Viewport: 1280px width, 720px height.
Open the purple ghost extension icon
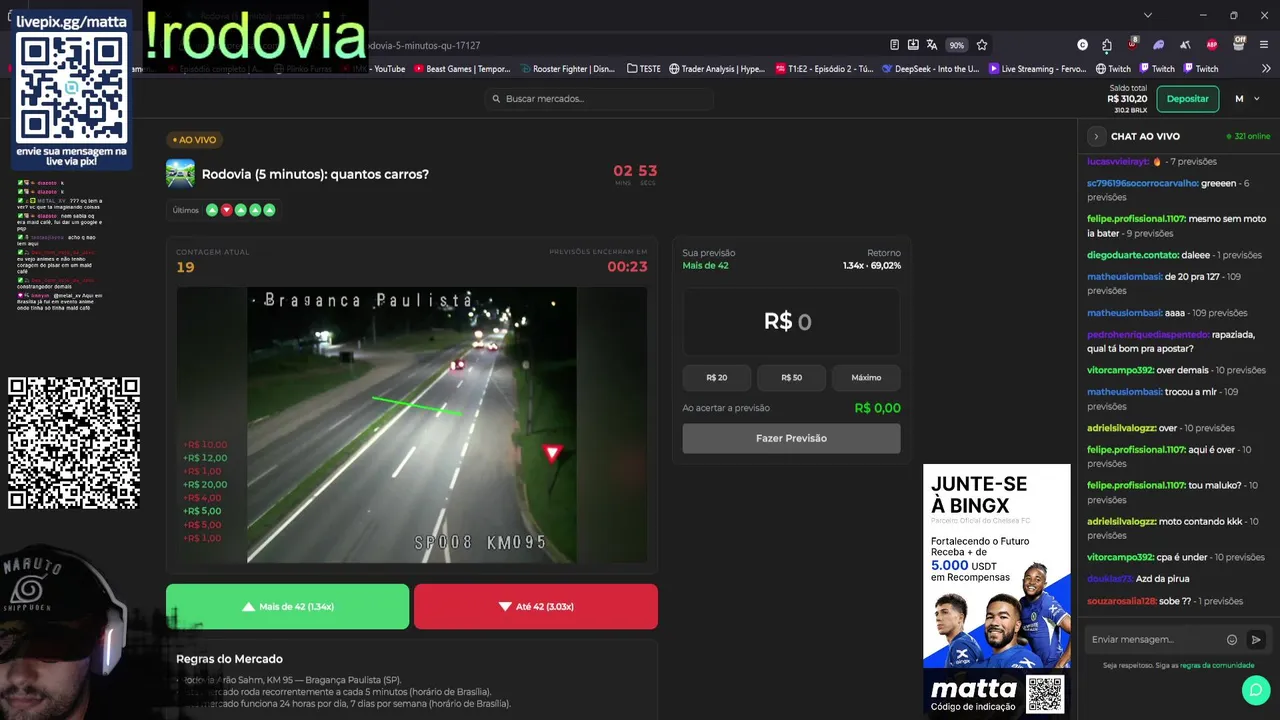pos(1159,45)
